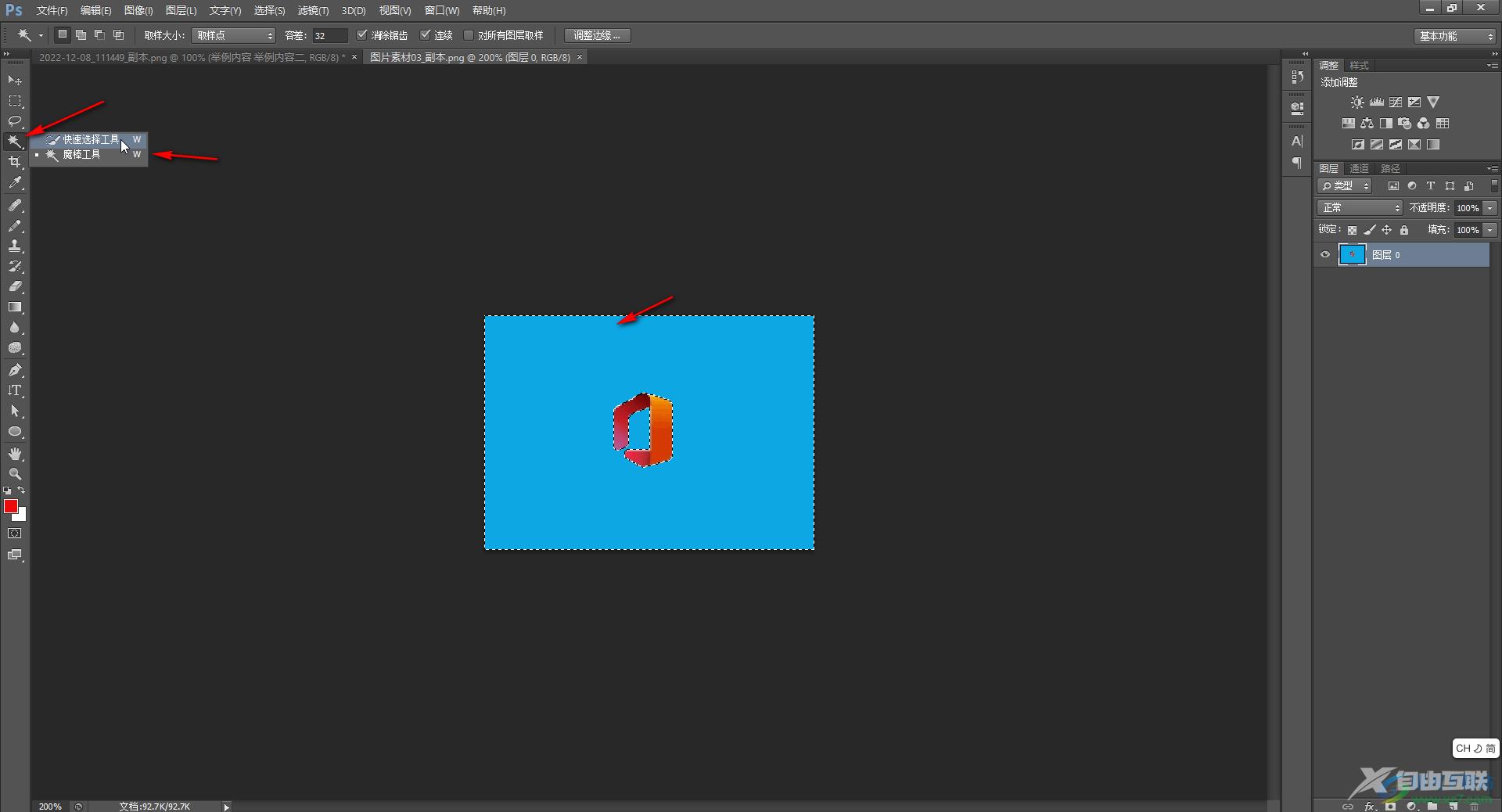Open the 正常 blend mode dropdown
This screenshot has height=812, width=1502.
click(x=1360, y=208)
